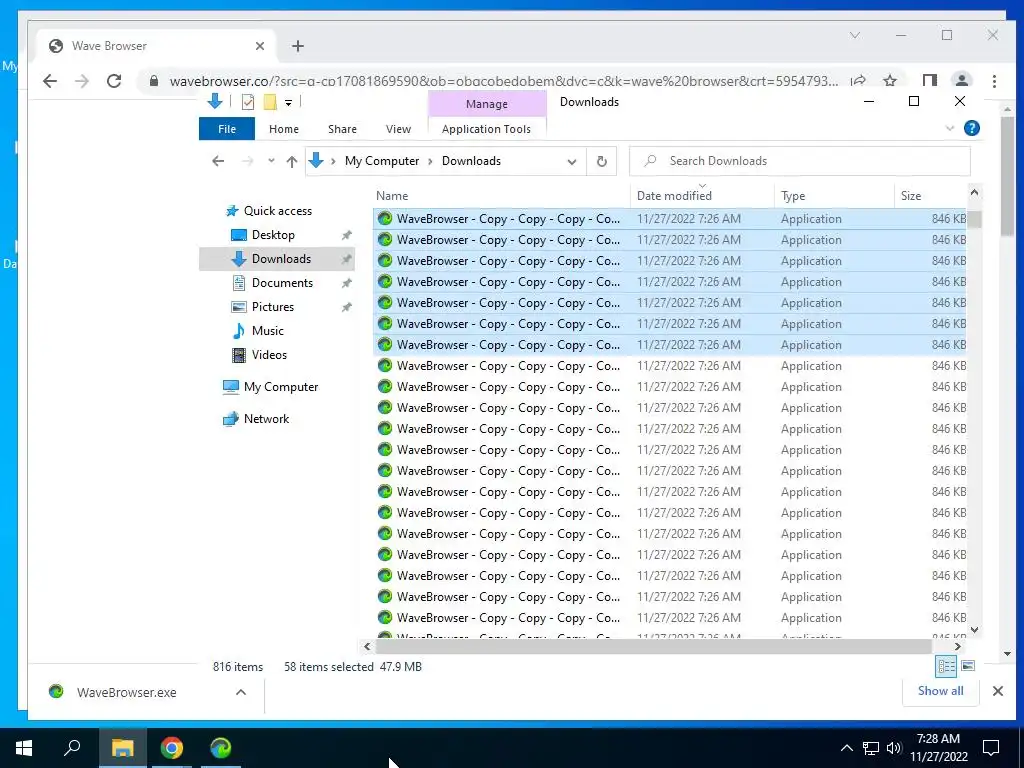Open Desktop in navigation pane

point(273,234)
